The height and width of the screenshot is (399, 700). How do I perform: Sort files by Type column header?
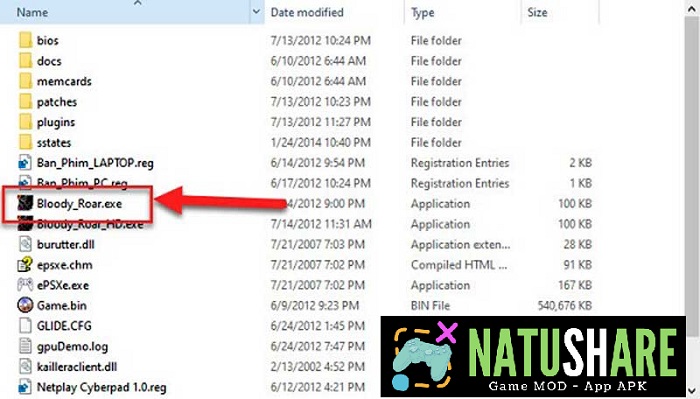pyautogui.click(x=422, y=12)
